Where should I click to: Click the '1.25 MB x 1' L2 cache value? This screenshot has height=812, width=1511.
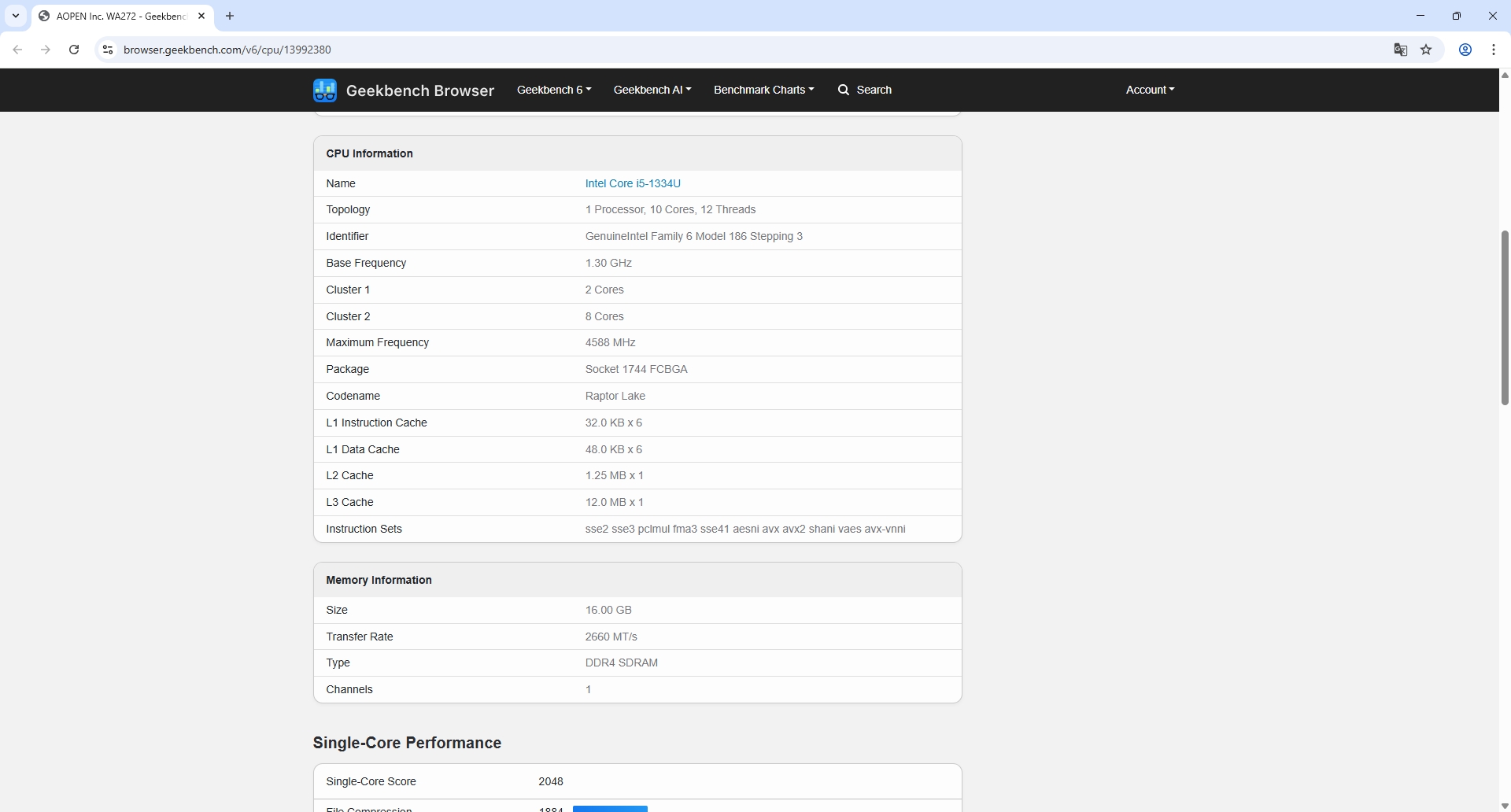pyautogui.click(x=615, y=475)
